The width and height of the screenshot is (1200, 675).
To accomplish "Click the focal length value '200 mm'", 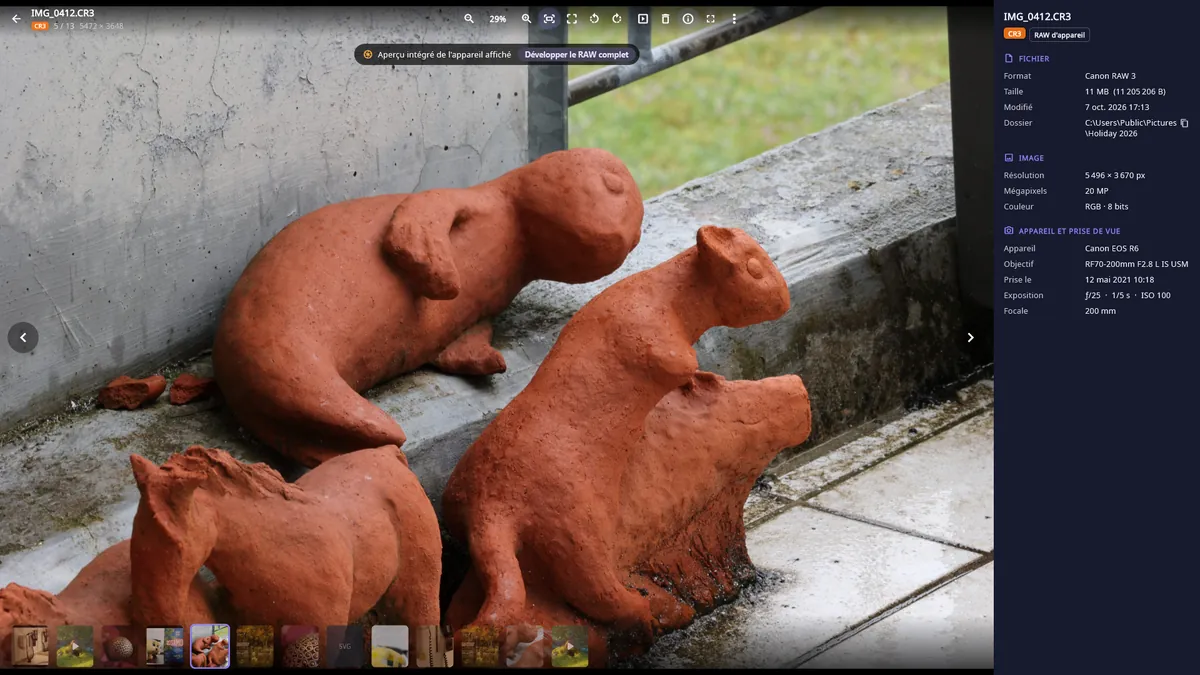I will 1100,311.
